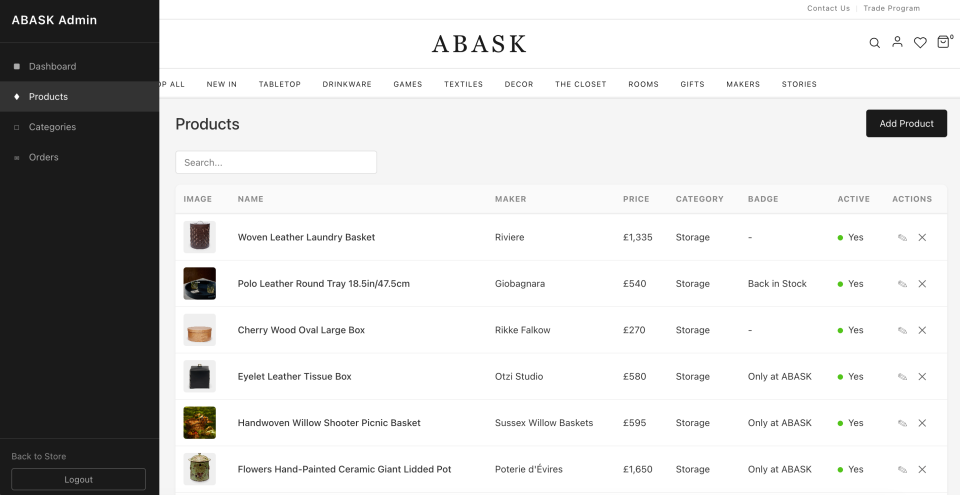Click the Add Product button
Image resolution: width=960 pixels, height=495 pixels.
click(906, 124)
